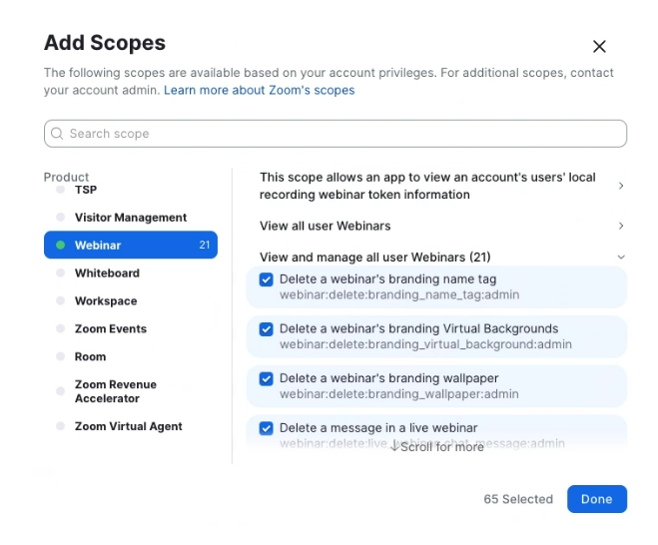Click Scroll for more indicator
The image size is (658, 545).
(437, 447)
